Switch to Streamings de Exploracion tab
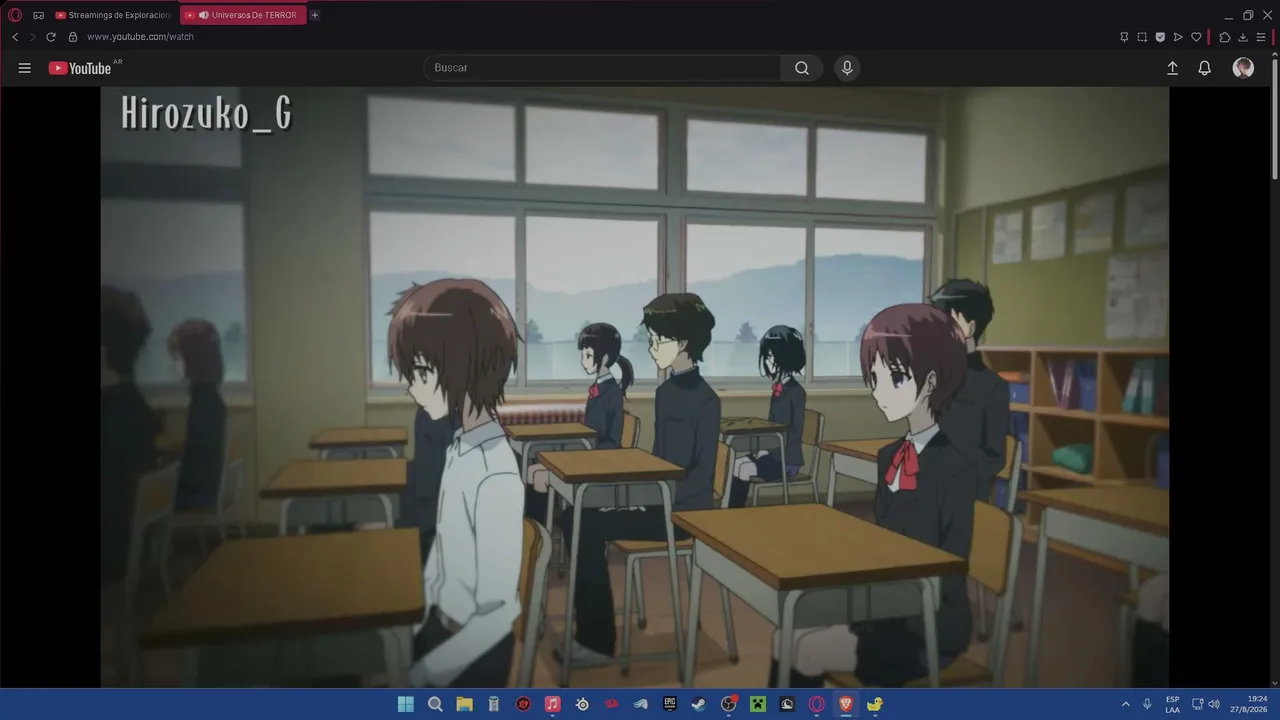1280x720 pixels. [115, 15]
